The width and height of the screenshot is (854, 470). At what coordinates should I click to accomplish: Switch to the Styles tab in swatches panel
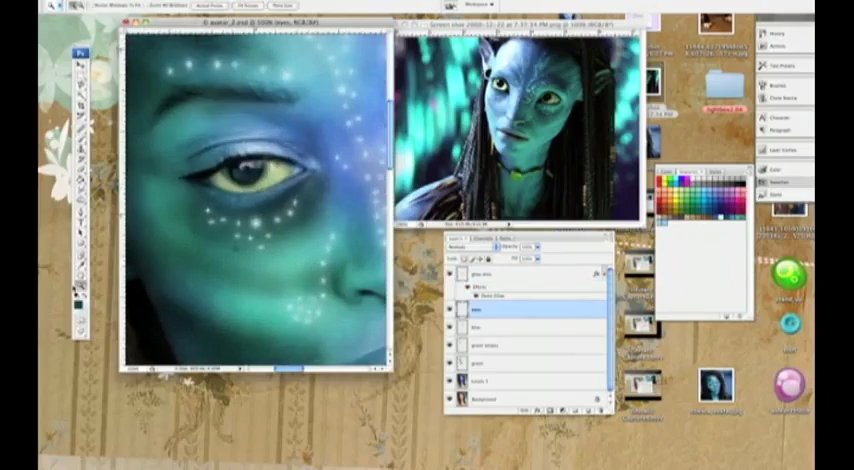click(715, 172)
